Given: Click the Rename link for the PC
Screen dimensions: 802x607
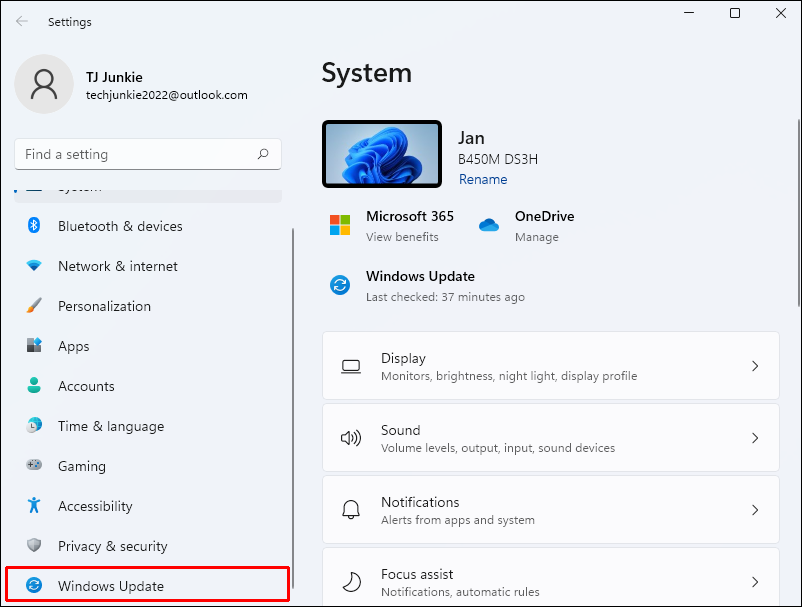Looking at the screenshot, I should pos(483,179).
